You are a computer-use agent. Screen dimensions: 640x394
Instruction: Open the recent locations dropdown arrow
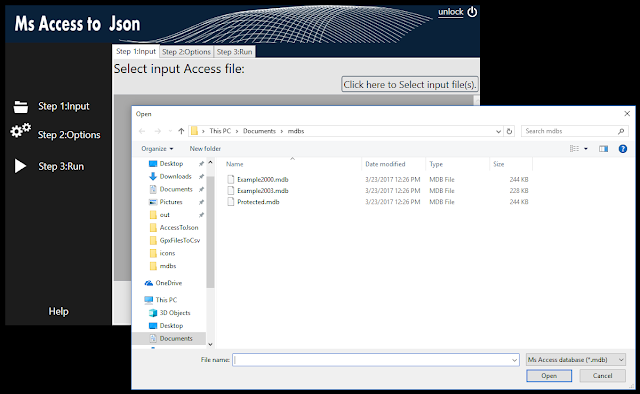[170, 131]
